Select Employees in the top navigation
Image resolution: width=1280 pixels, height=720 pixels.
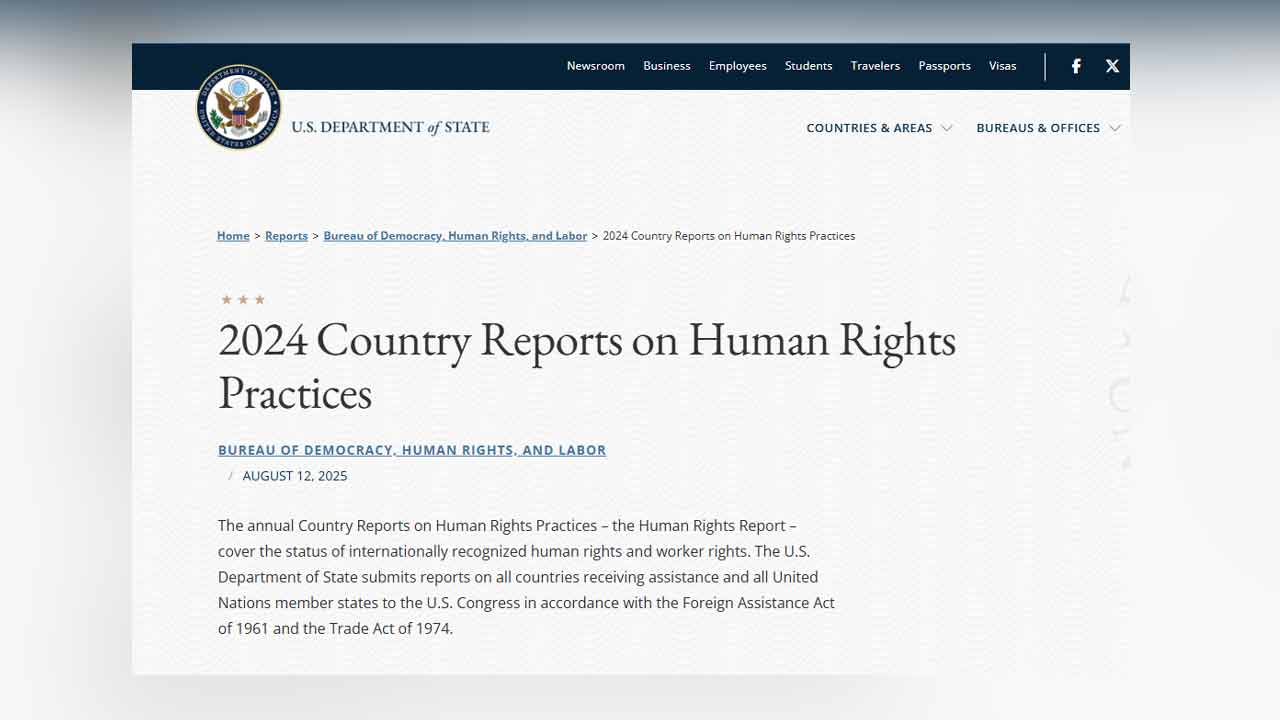click(737, 66)
